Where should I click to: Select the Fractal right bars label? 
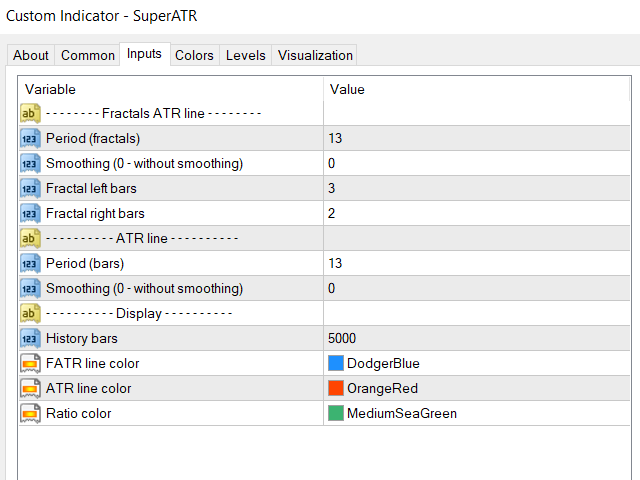[96, 213]
